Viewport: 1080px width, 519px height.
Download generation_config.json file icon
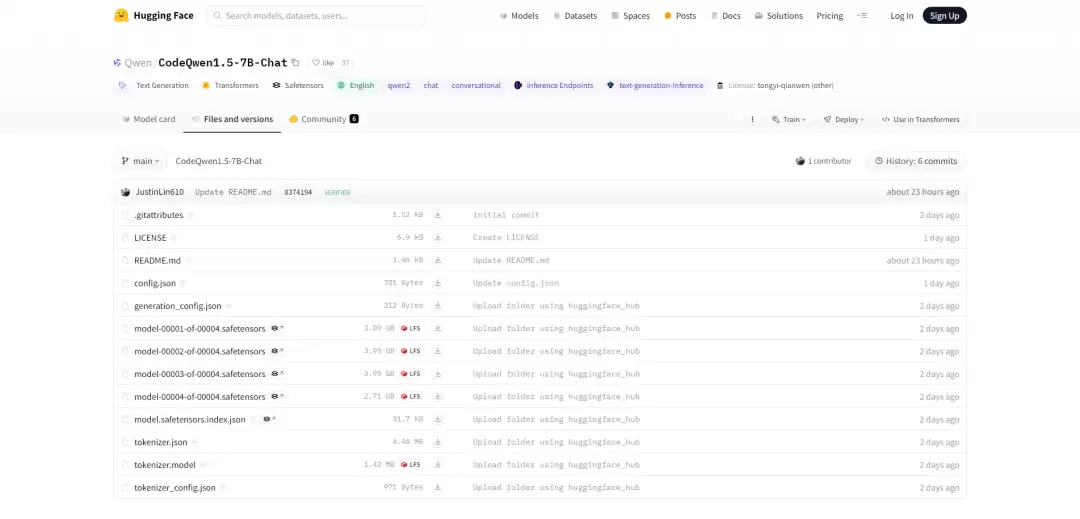pyautogui.click(x=437, y=306)
